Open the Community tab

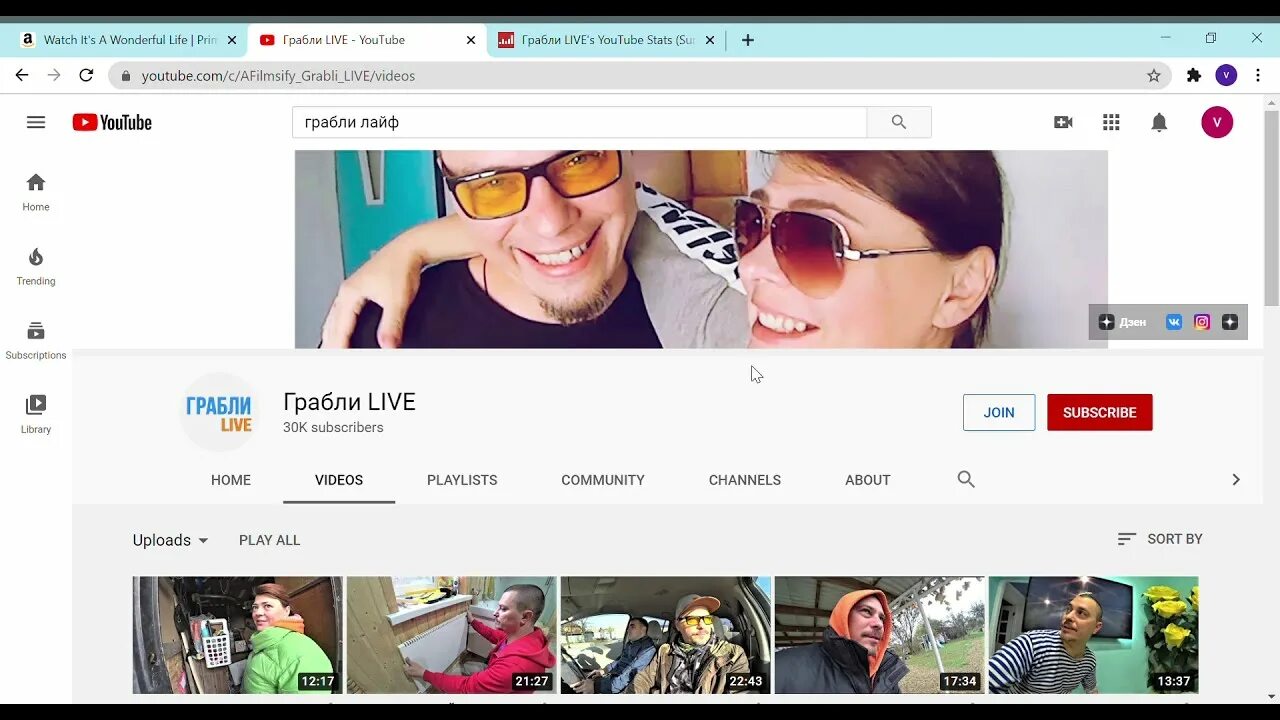[603, 480]
